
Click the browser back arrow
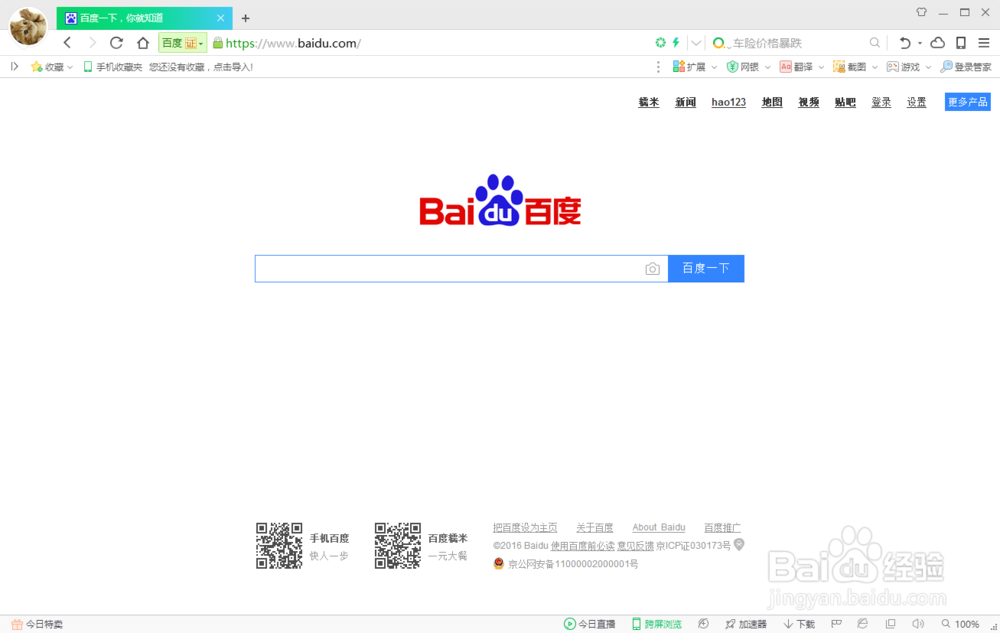pos(67,43)
